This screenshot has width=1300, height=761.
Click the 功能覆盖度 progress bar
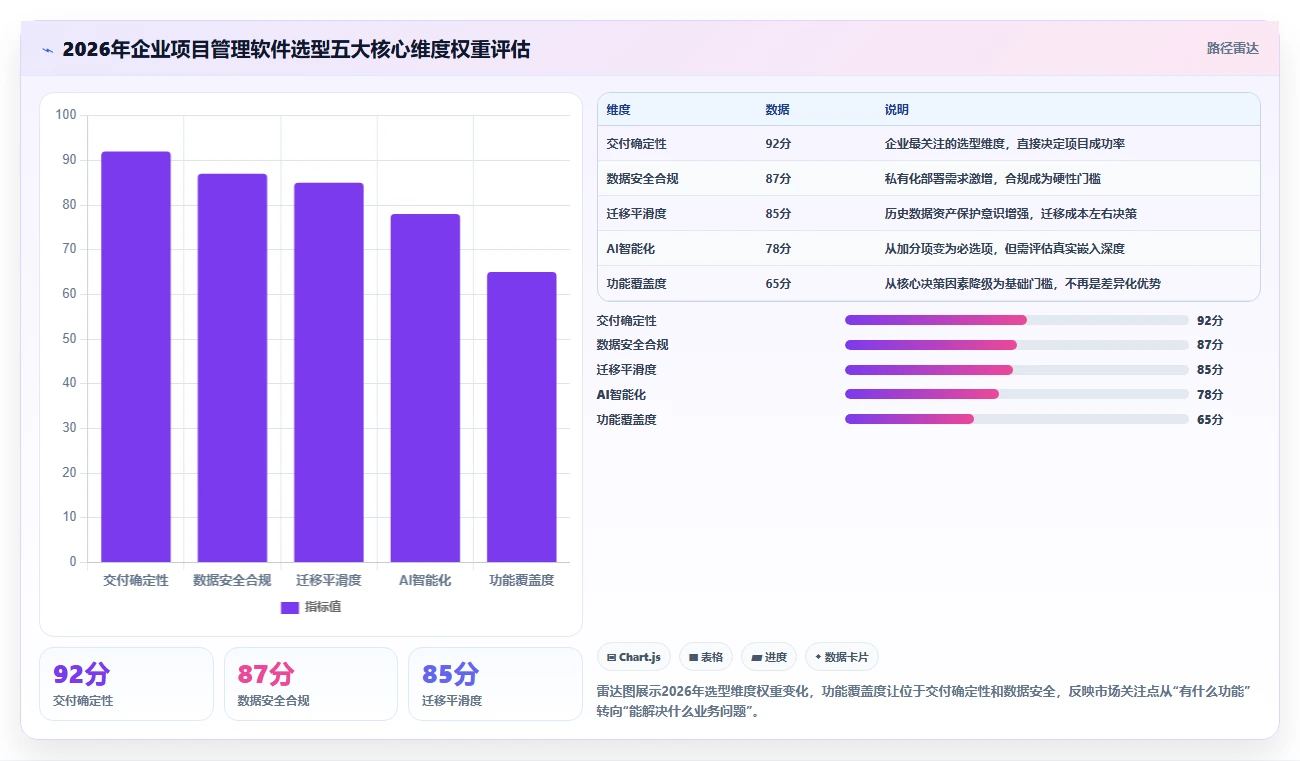(1017, 419)
